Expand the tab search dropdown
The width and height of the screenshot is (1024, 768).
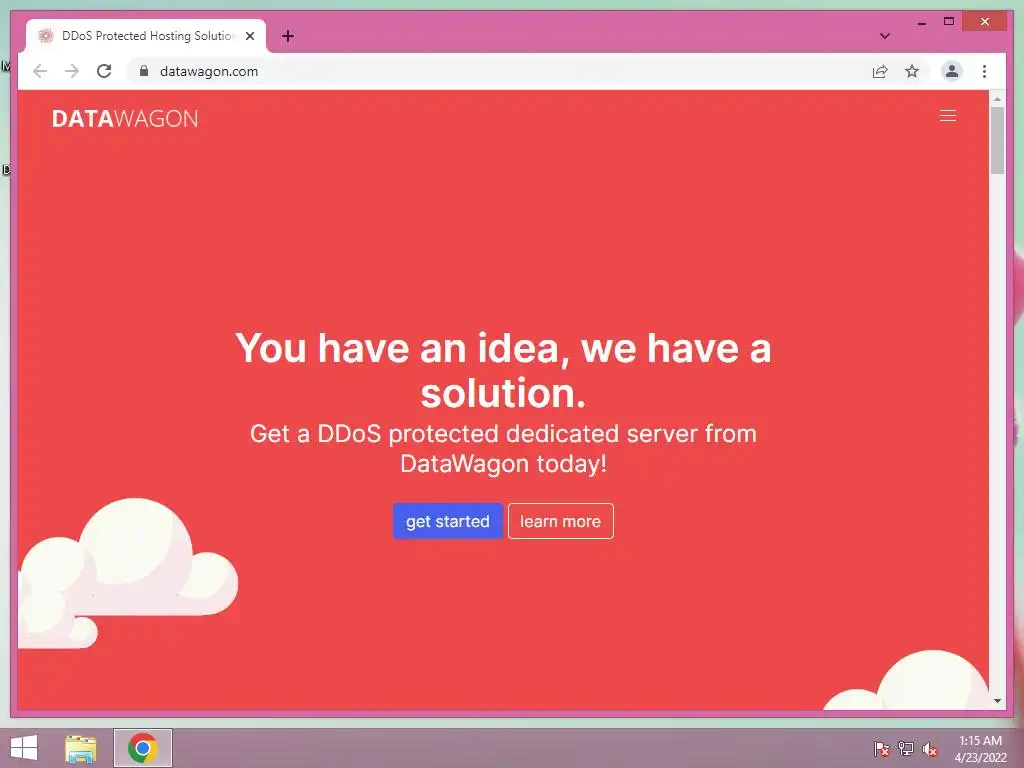tap(885, 36)
